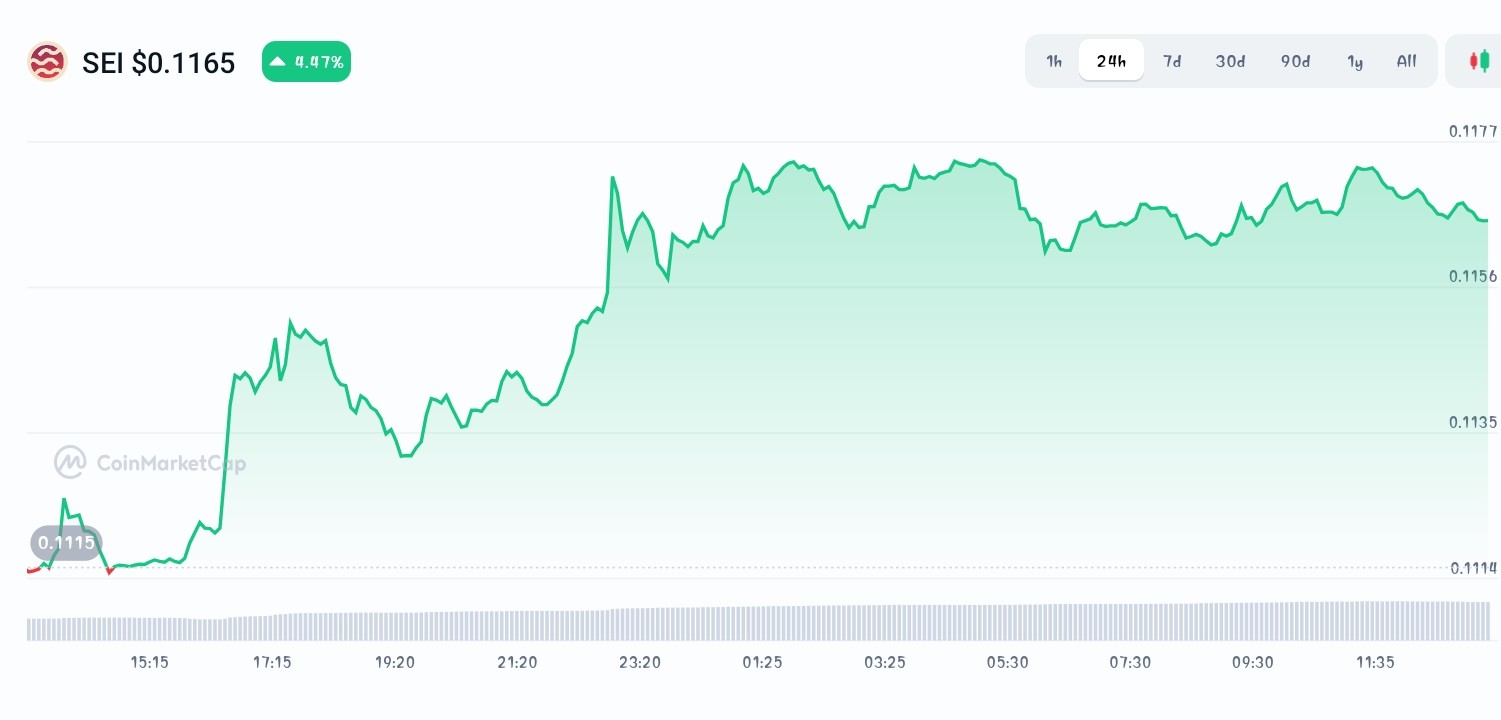
Task: Switch chart to 7d range
Action: point(1172,61)
